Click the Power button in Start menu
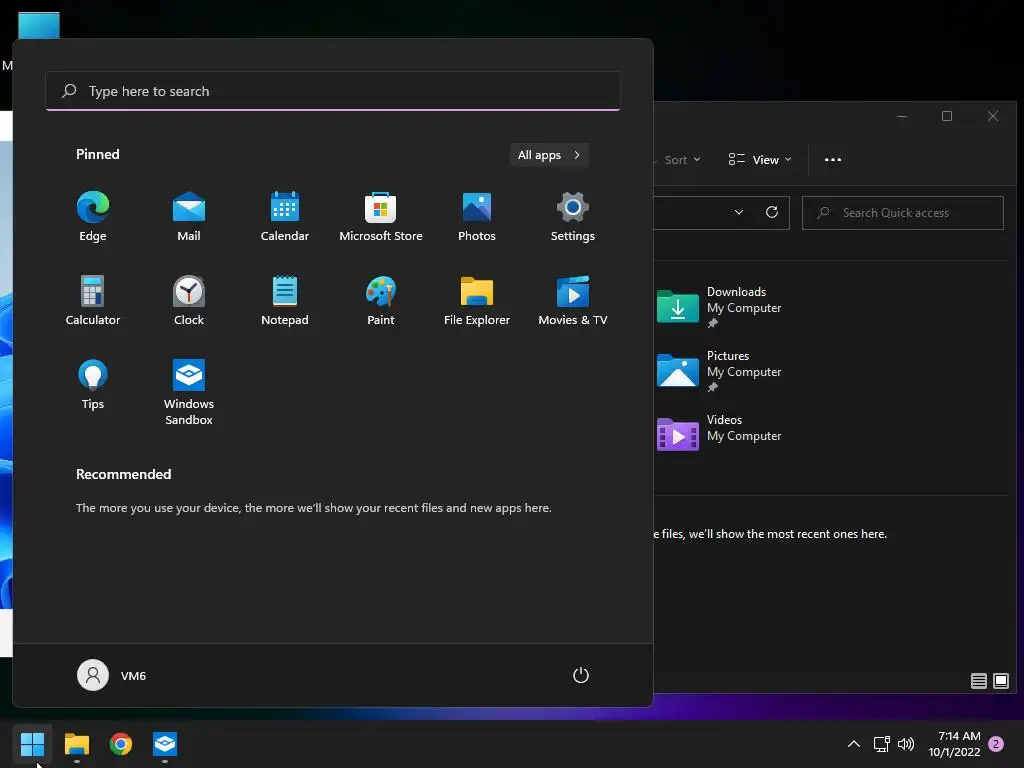Viewport: 1024px width, 768px height. point(581,675)
